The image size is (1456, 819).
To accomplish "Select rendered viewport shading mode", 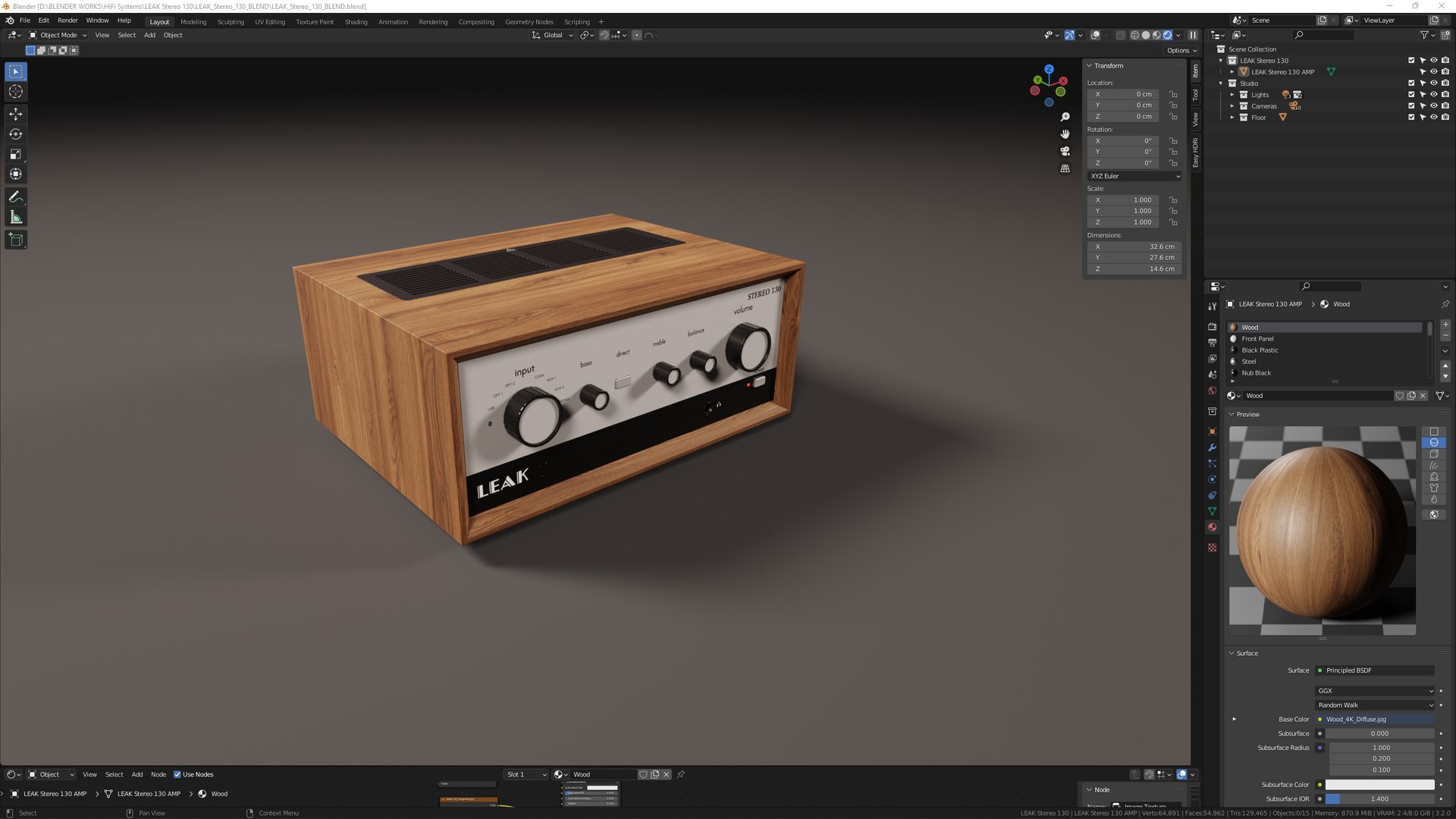I will tap(1168, 35).
